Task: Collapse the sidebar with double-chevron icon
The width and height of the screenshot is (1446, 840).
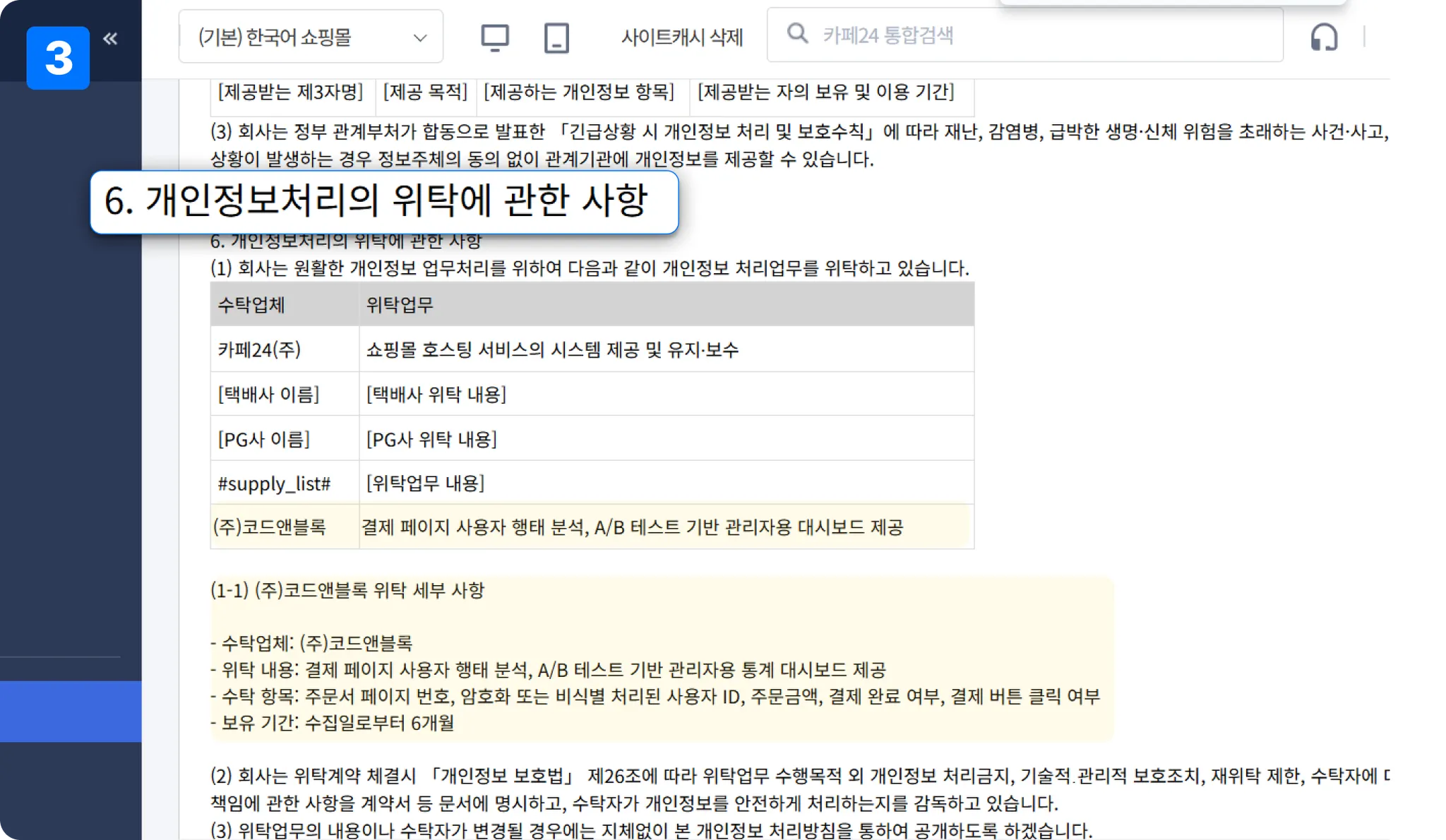Action: [110, 38]
